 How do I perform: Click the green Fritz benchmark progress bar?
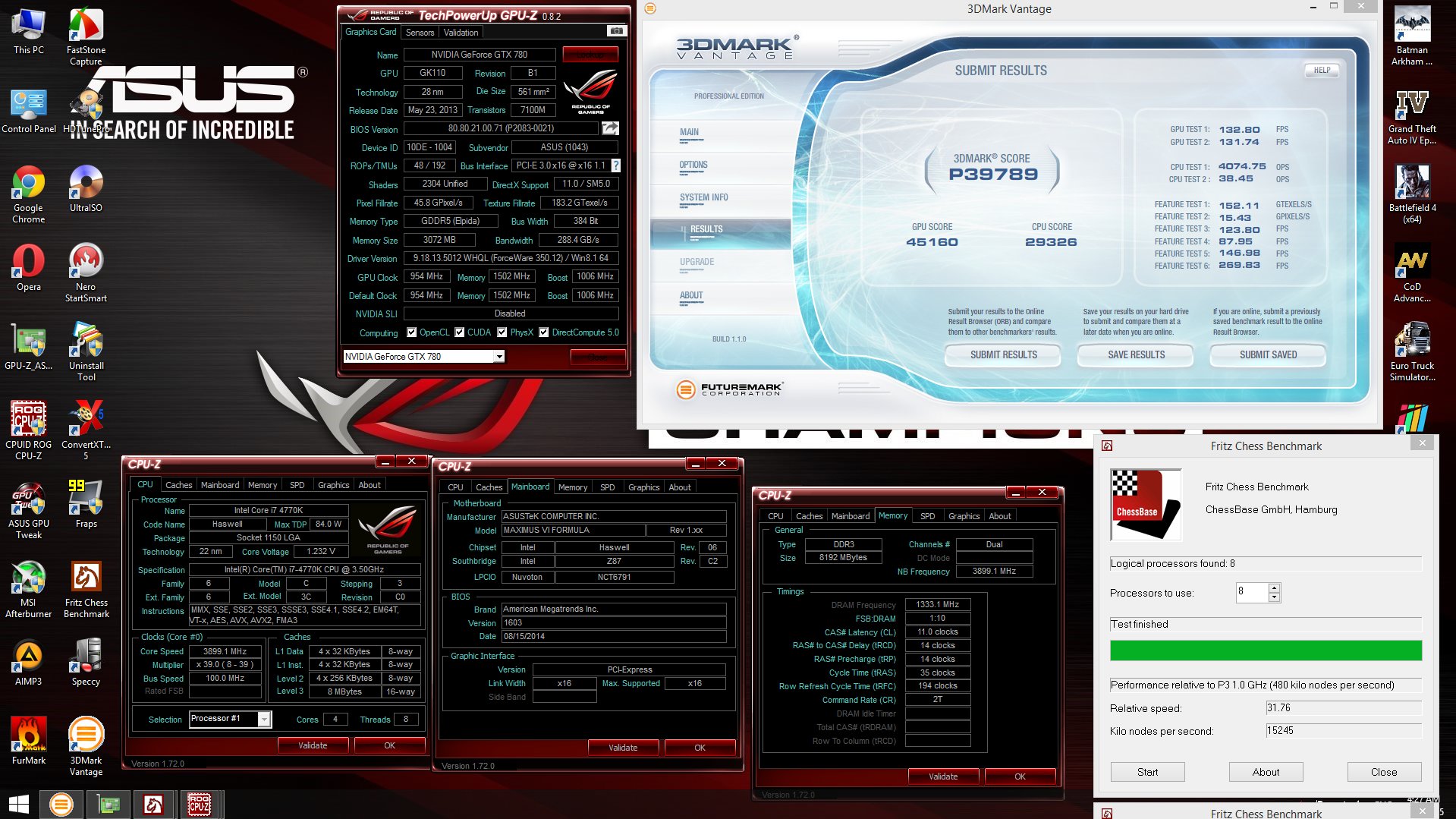[x=1266, y=650]
